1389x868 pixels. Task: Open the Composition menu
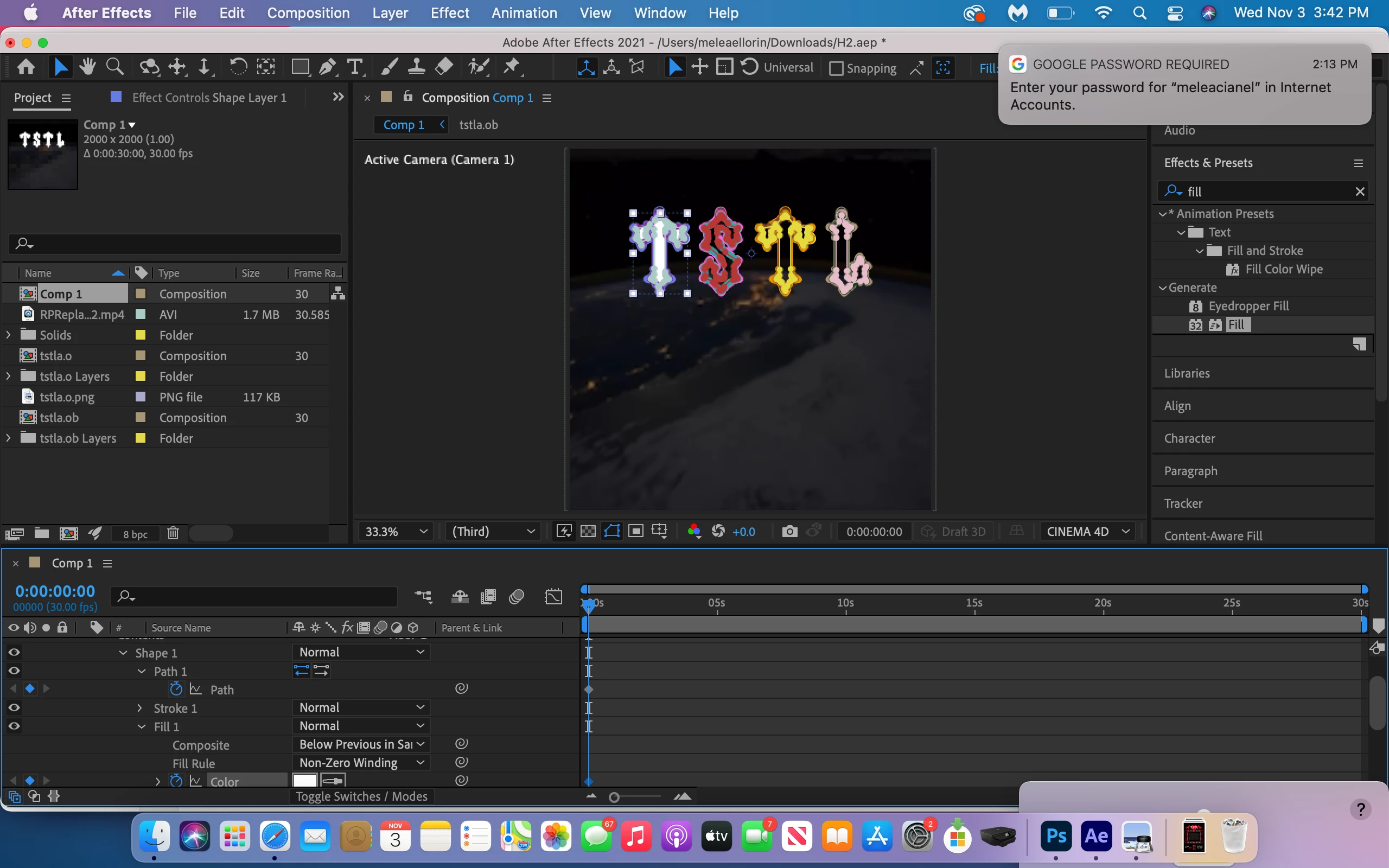(308, 12)
